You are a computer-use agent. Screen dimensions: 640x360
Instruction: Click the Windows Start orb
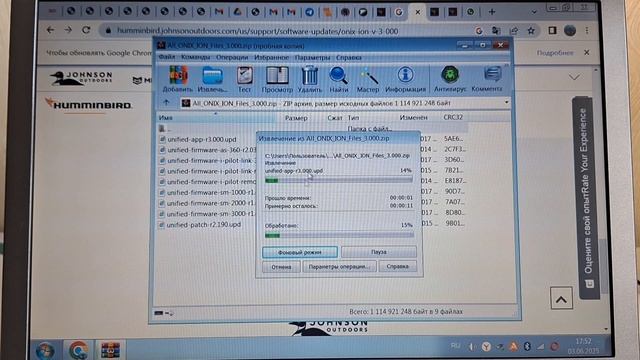pyautogui.click(x=45, y=351)
